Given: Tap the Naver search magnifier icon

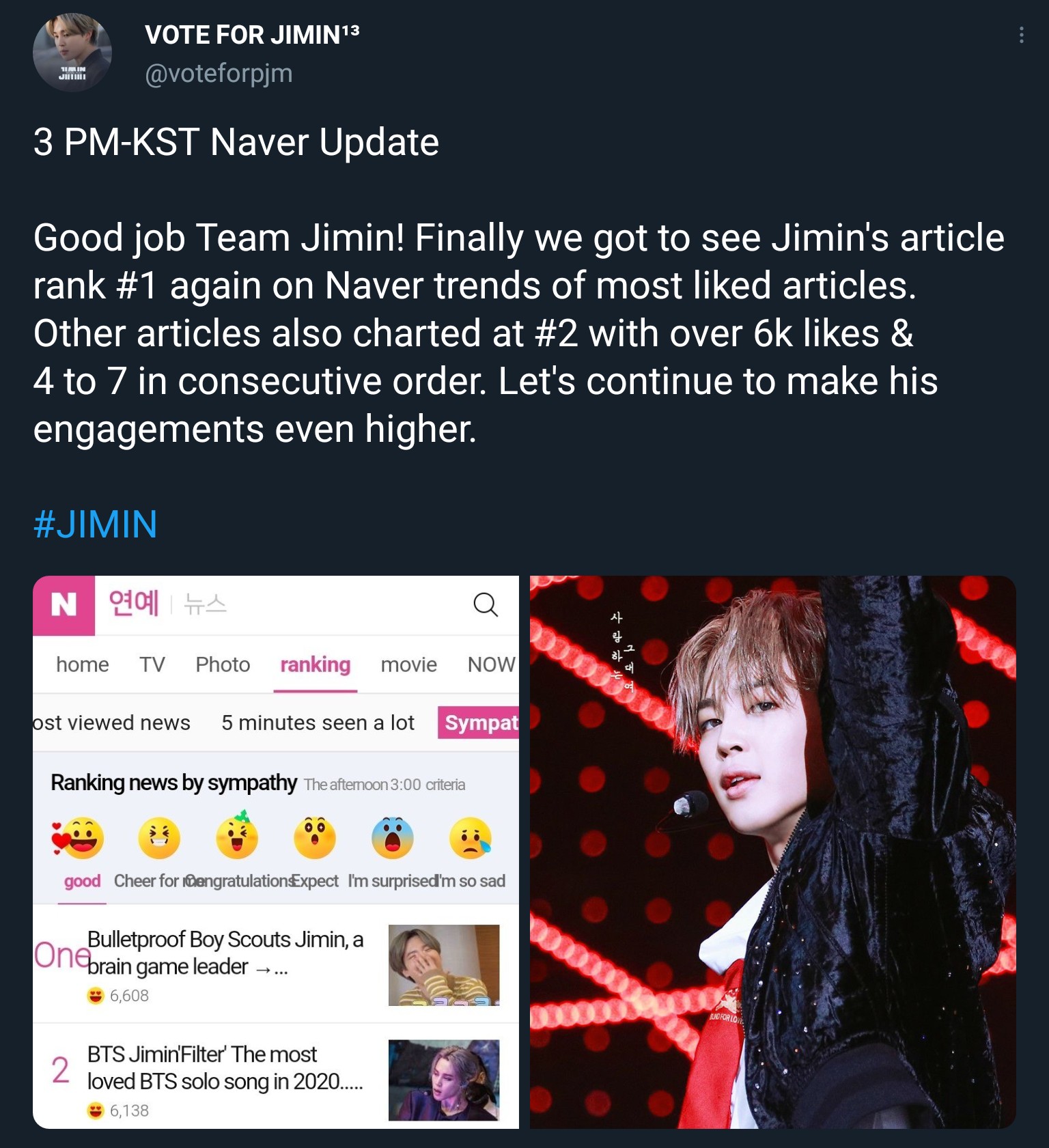Looking at the screenshot, I should pyautogui.click(x=486, y=604).
